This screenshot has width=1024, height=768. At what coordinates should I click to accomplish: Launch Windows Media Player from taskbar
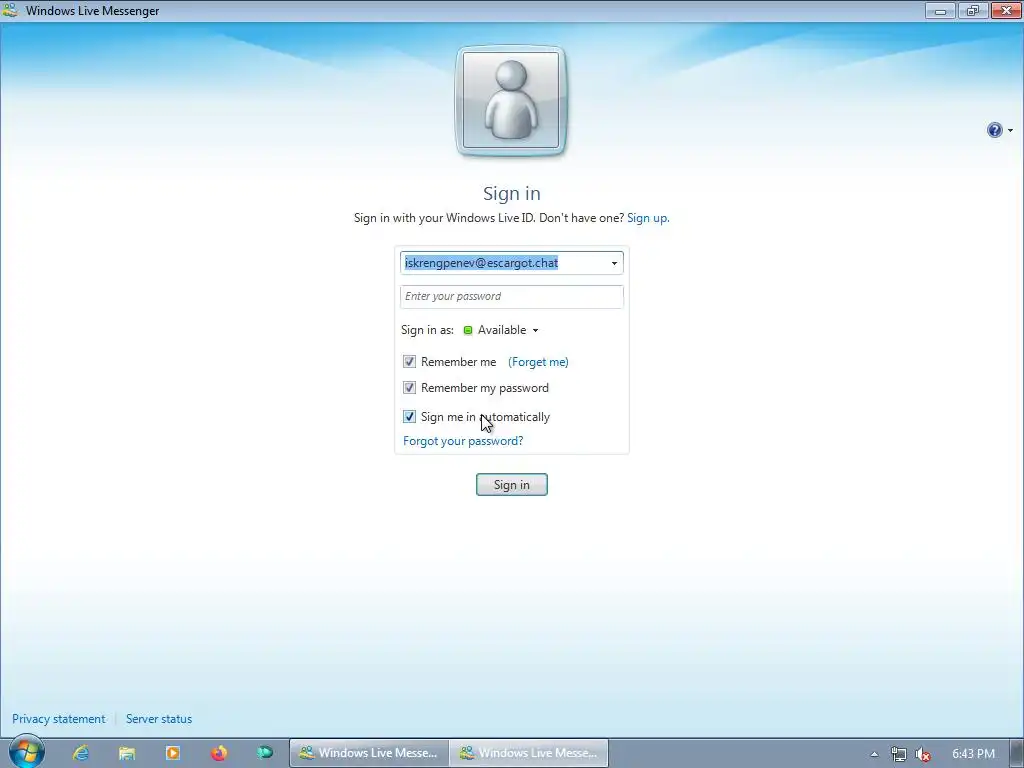coord(173,753)
